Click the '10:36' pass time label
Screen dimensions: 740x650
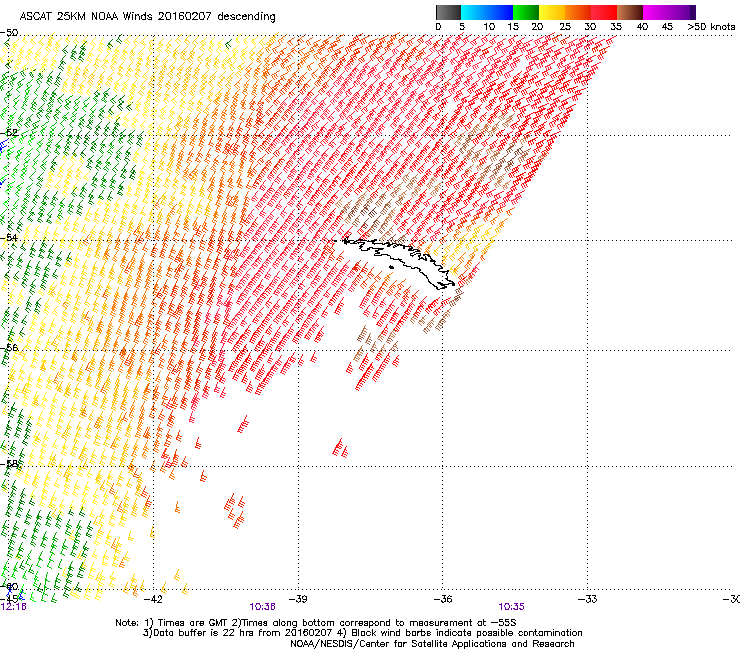[x=262, y=607]
